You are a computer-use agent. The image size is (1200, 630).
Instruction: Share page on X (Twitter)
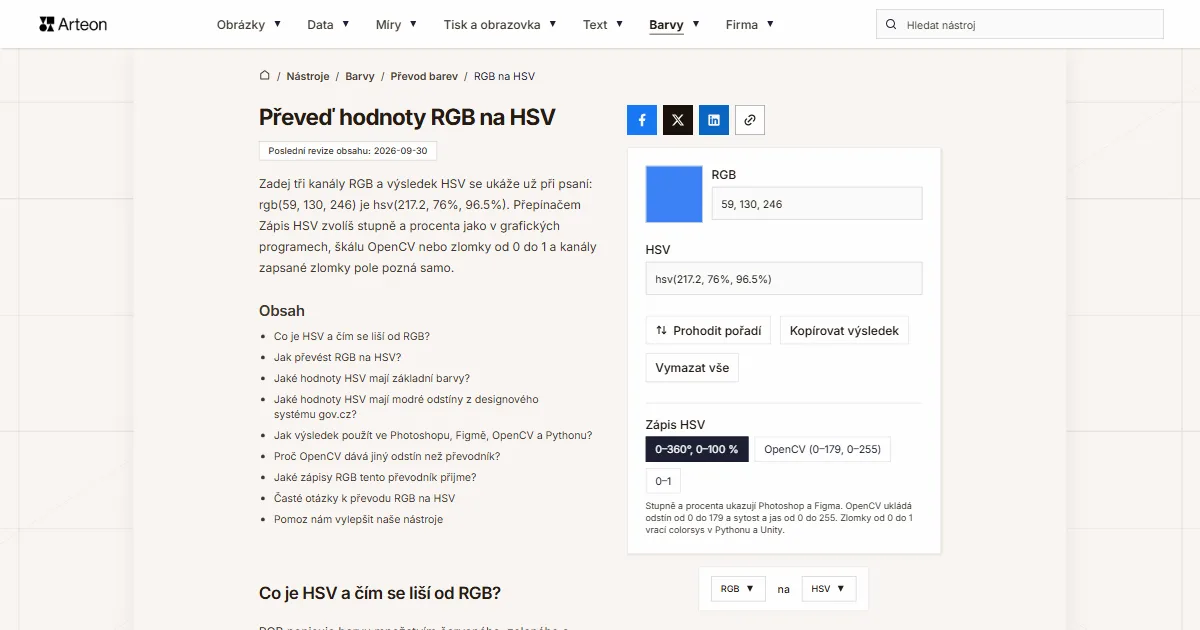tap(678, 120)
